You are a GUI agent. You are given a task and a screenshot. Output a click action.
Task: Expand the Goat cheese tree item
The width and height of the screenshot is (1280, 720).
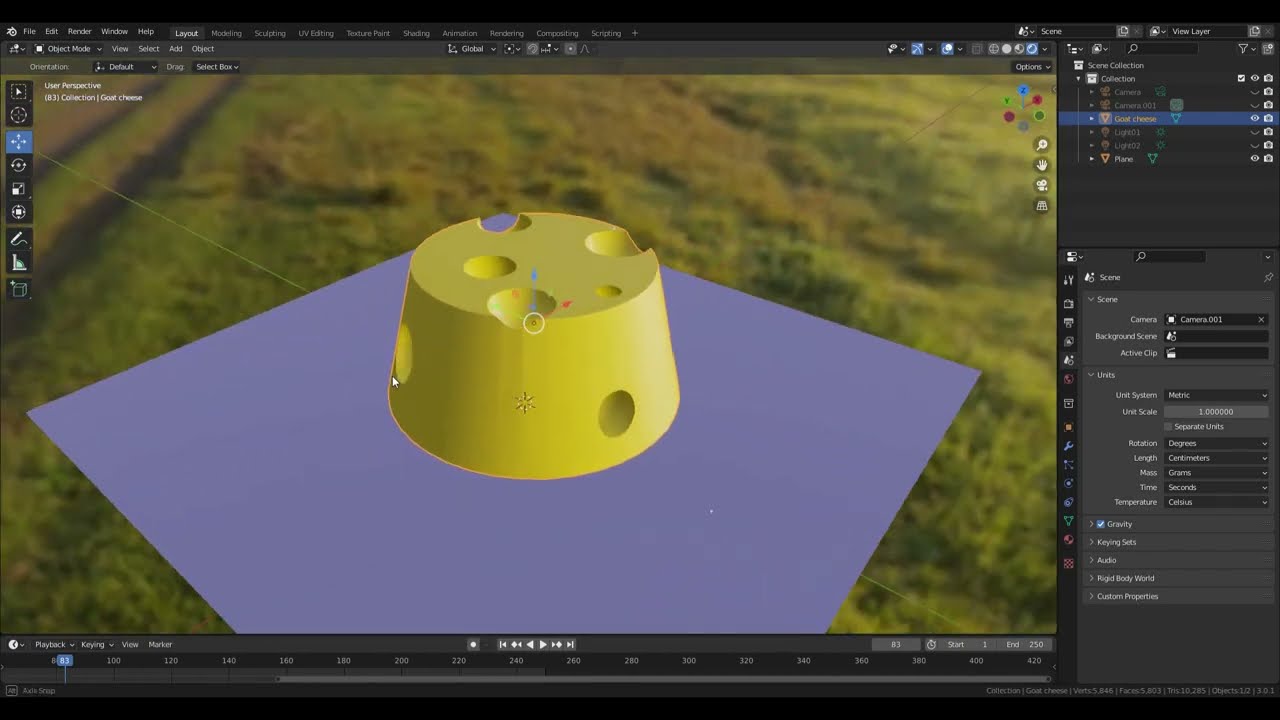(x=1092, y=119)
